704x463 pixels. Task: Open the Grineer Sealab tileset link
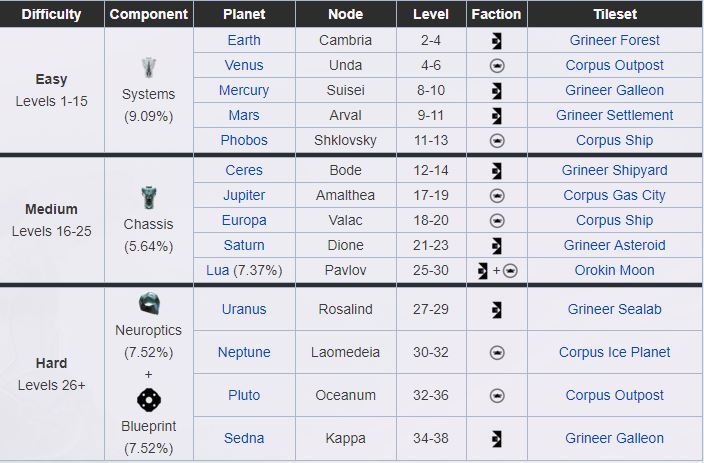(614, 309)
